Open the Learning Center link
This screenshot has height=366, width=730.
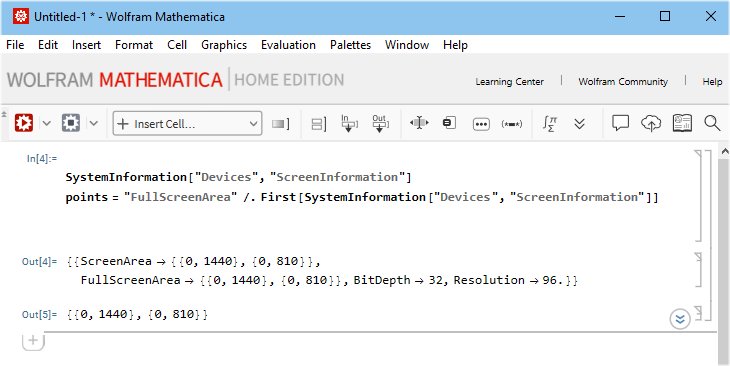click(x=509, y=81)
